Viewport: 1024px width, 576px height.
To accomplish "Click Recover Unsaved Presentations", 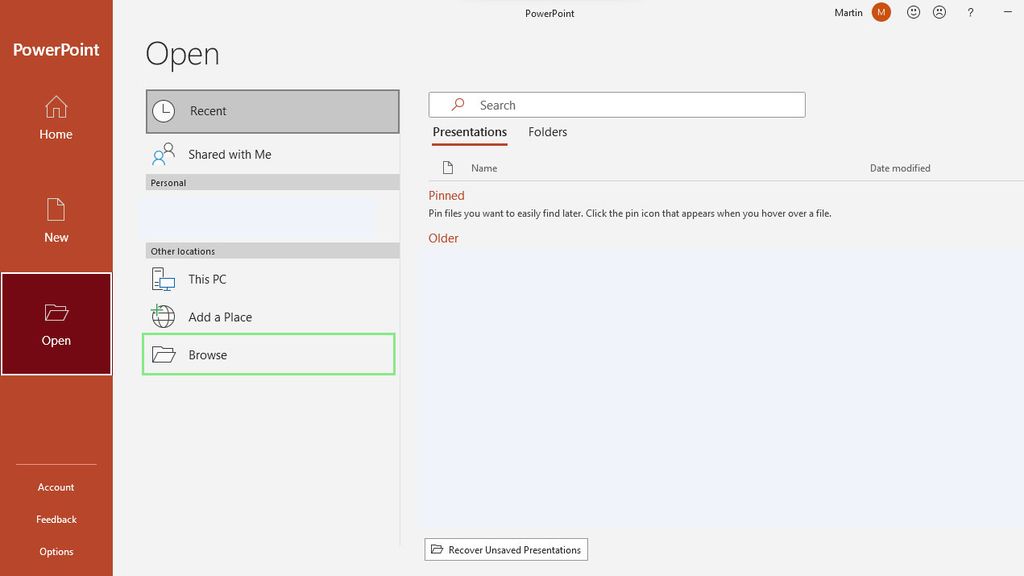I will tap(505, 549).
